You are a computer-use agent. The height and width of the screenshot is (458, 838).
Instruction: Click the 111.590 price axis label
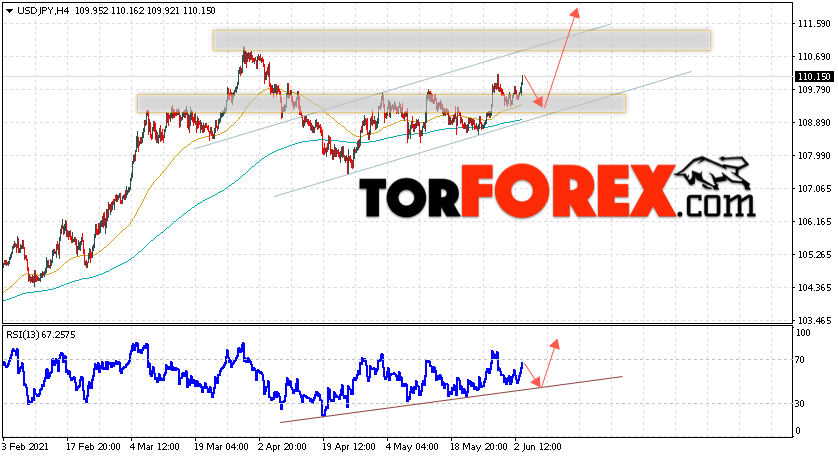(814, 24)
